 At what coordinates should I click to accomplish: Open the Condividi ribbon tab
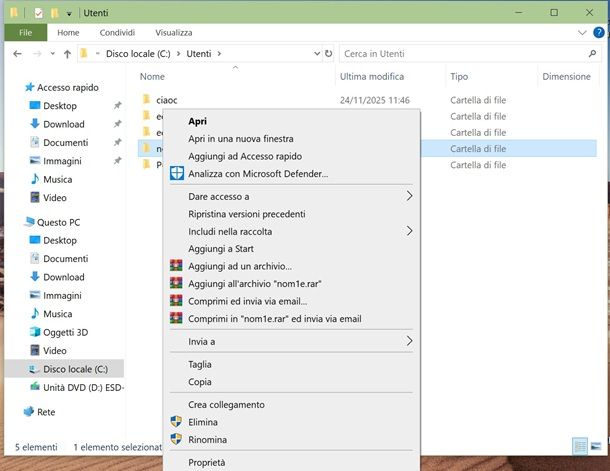click(117, 33)
